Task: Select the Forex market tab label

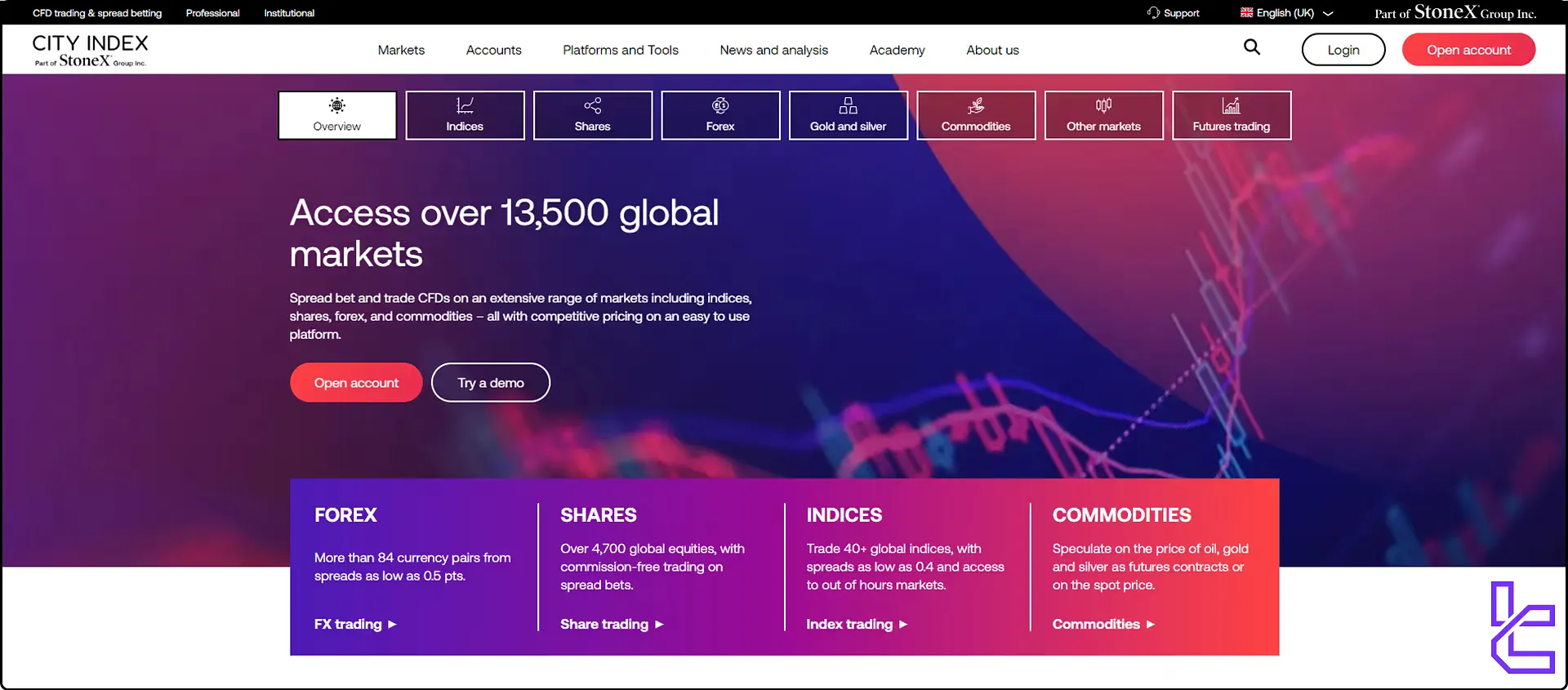Action: [720, 127]
